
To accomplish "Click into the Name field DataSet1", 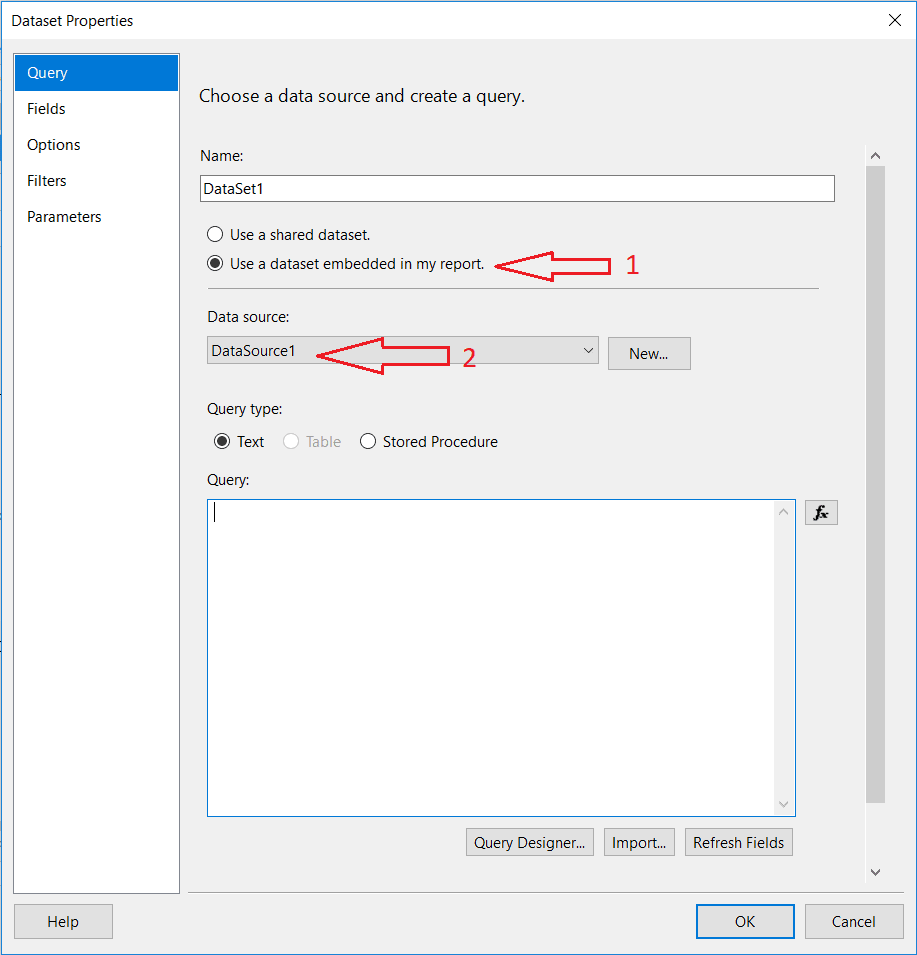I will pos(517,189).
